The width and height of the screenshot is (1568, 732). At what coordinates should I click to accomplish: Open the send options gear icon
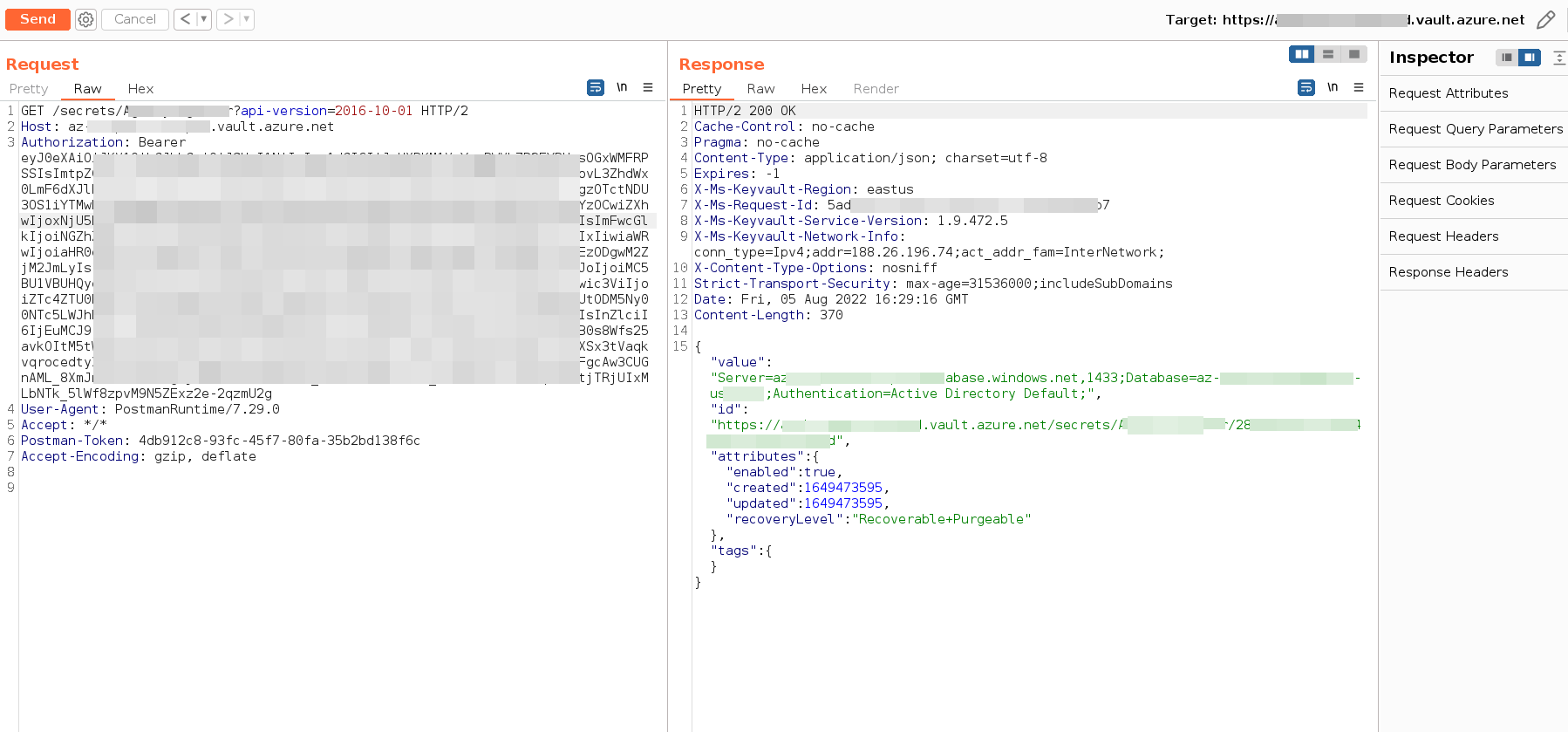click(85, 19)
